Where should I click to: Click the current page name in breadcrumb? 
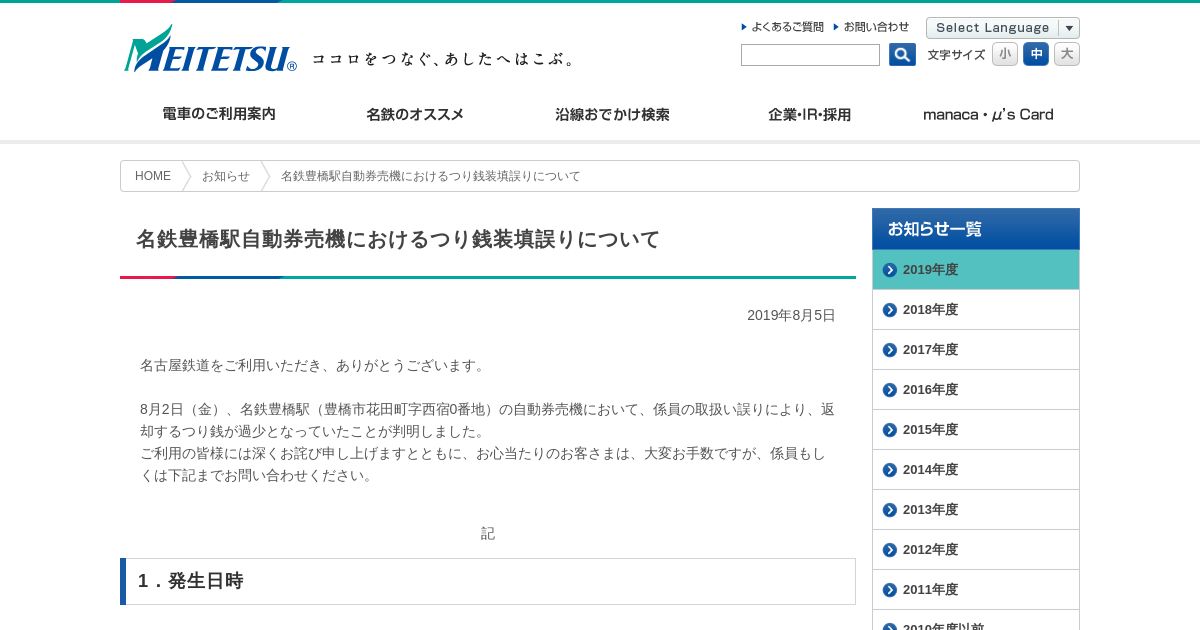click(x=431, y=176)
